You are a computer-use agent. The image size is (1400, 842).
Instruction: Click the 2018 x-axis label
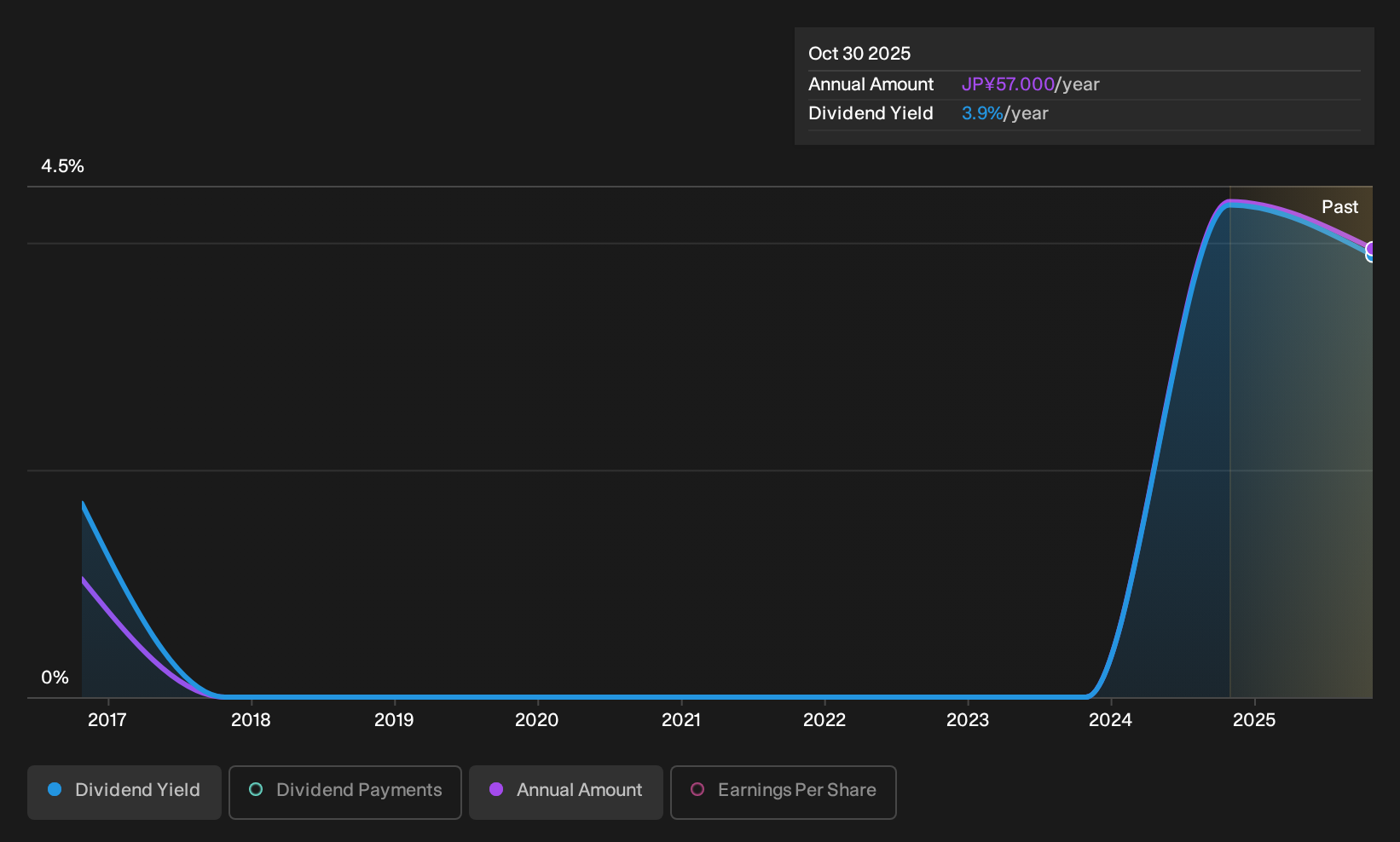[x=251, y=720]
